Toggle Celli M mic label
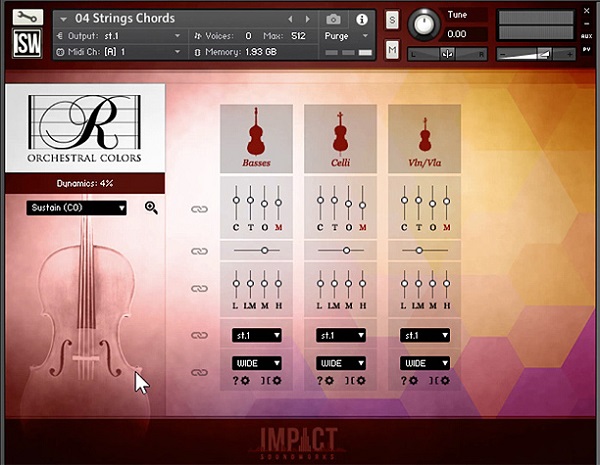Screen dimensions: 600x465 pyautogui.click(x=363, y=227)
